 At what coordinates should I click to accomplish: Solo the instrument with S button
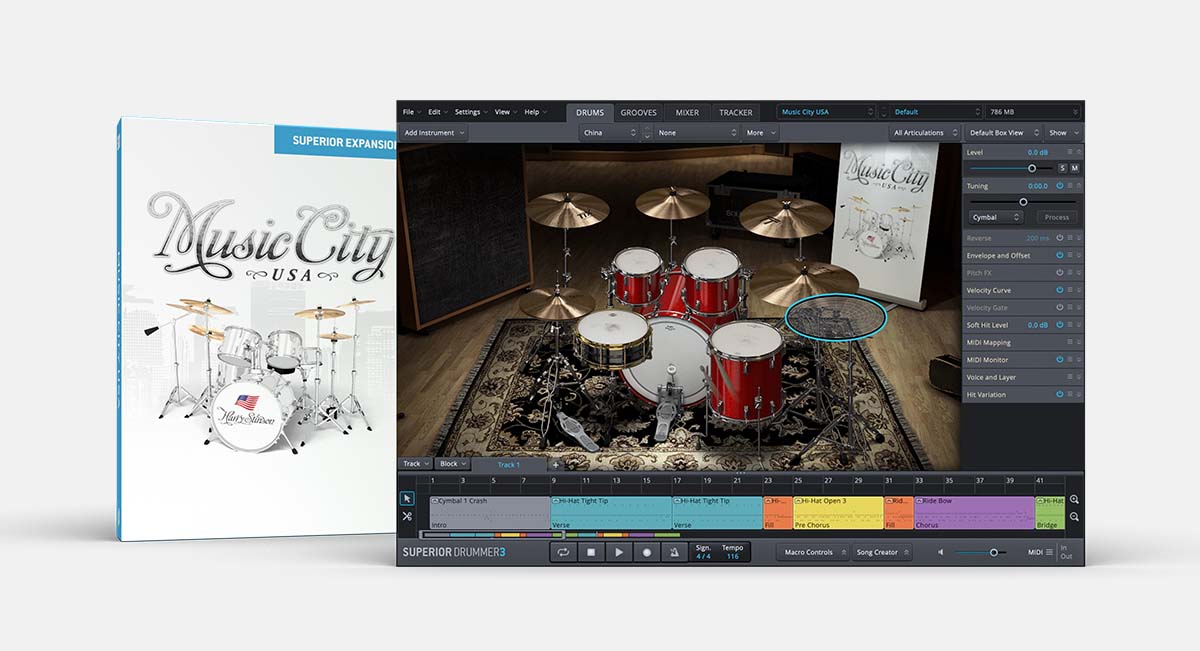tap(1062, 168)
